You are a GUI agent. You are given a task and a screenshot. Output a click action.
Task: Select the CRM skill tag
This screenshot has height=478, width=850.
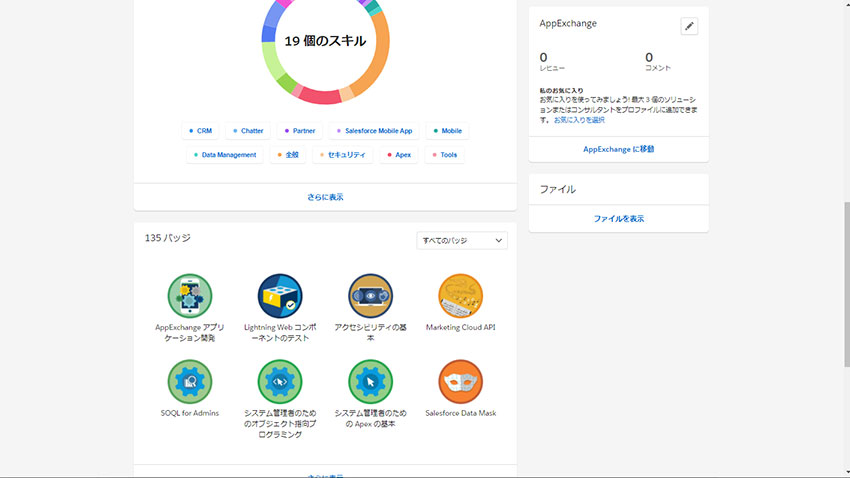tap(200, 131)
